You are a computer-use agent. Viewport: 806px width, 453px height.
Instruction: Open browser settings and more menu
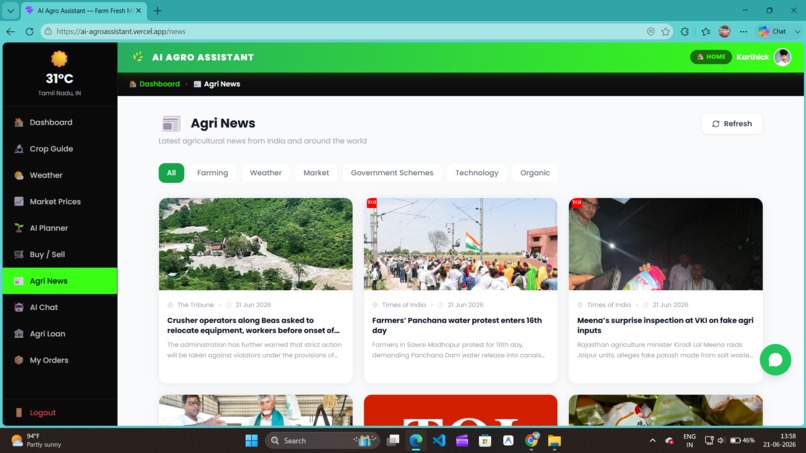tap(743, 31)
